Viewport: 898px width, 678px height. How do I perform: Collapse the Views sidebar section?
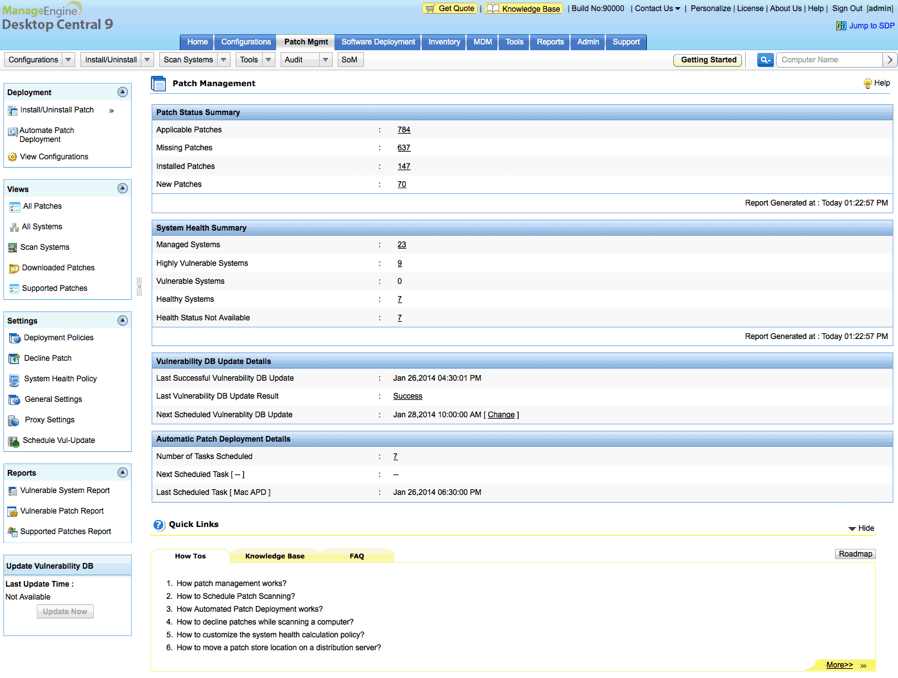123,188
